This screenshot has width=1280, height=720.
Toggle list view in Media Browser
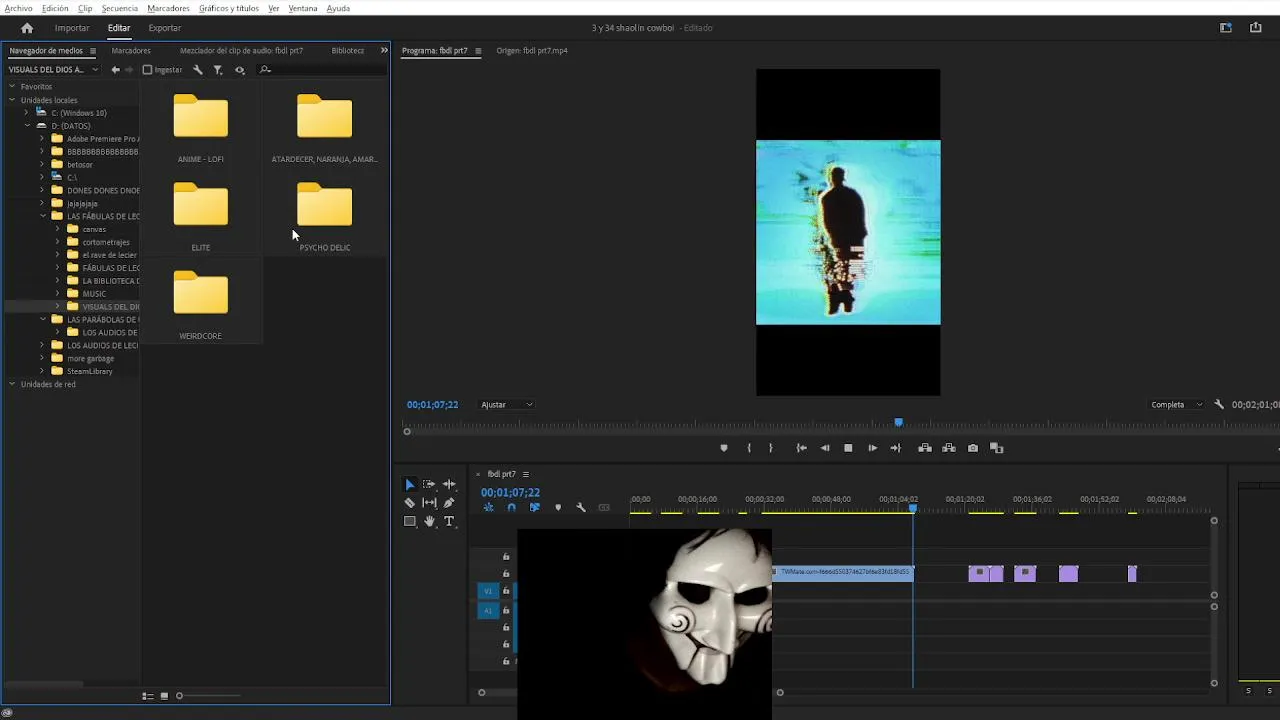147,696
